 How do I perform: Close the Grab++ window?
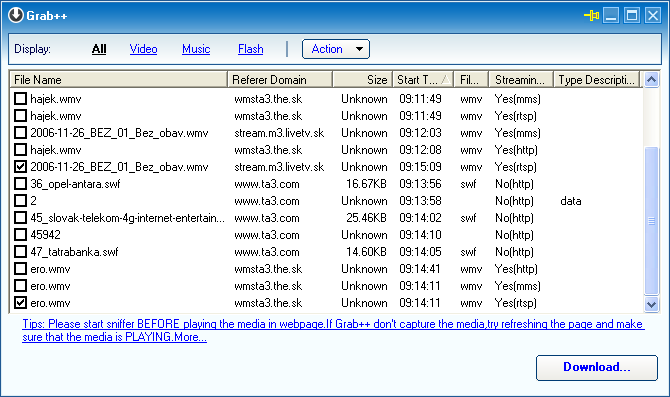coord(653,16)
